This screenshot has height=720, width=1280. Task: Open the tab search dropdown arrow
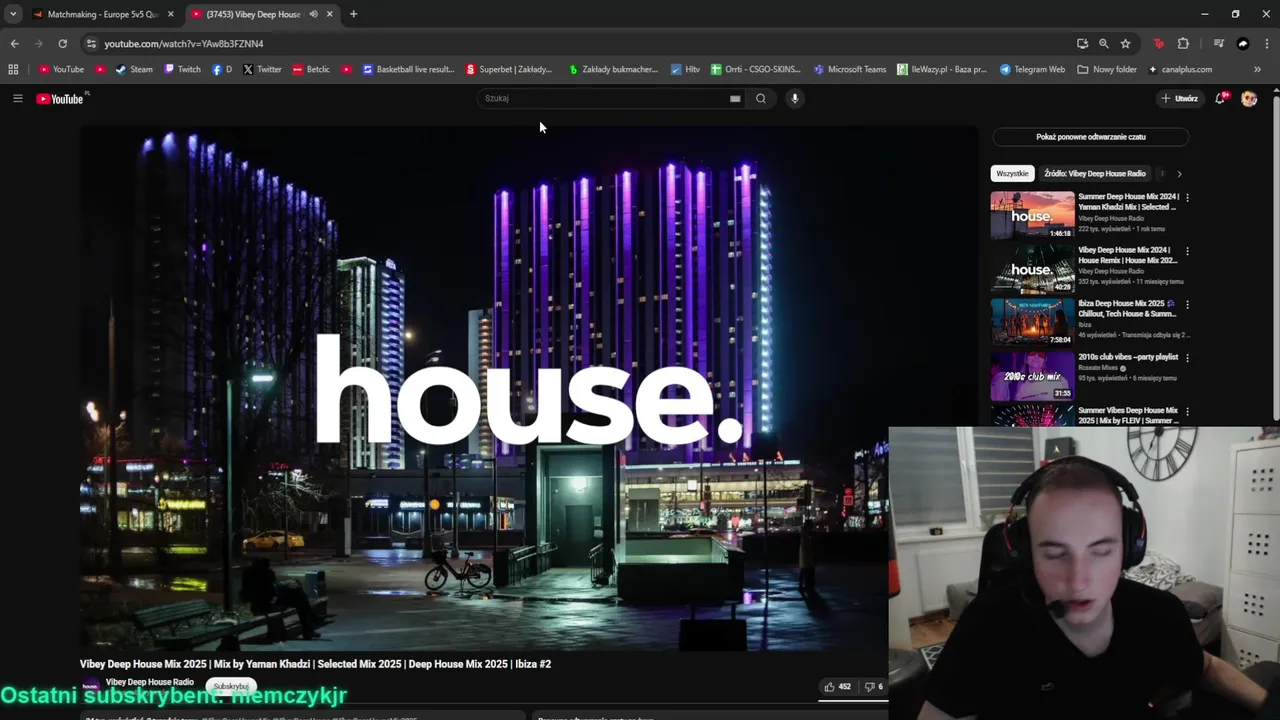pos(13,14)
